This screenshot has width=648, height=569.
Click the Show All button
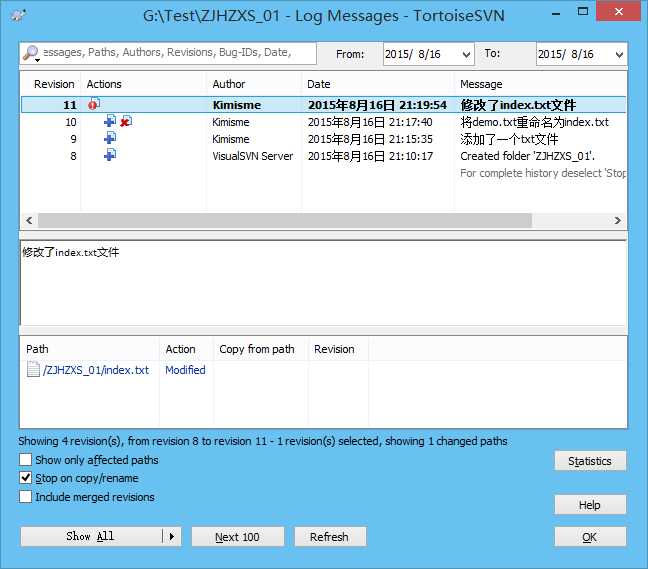tap(91, 536)
